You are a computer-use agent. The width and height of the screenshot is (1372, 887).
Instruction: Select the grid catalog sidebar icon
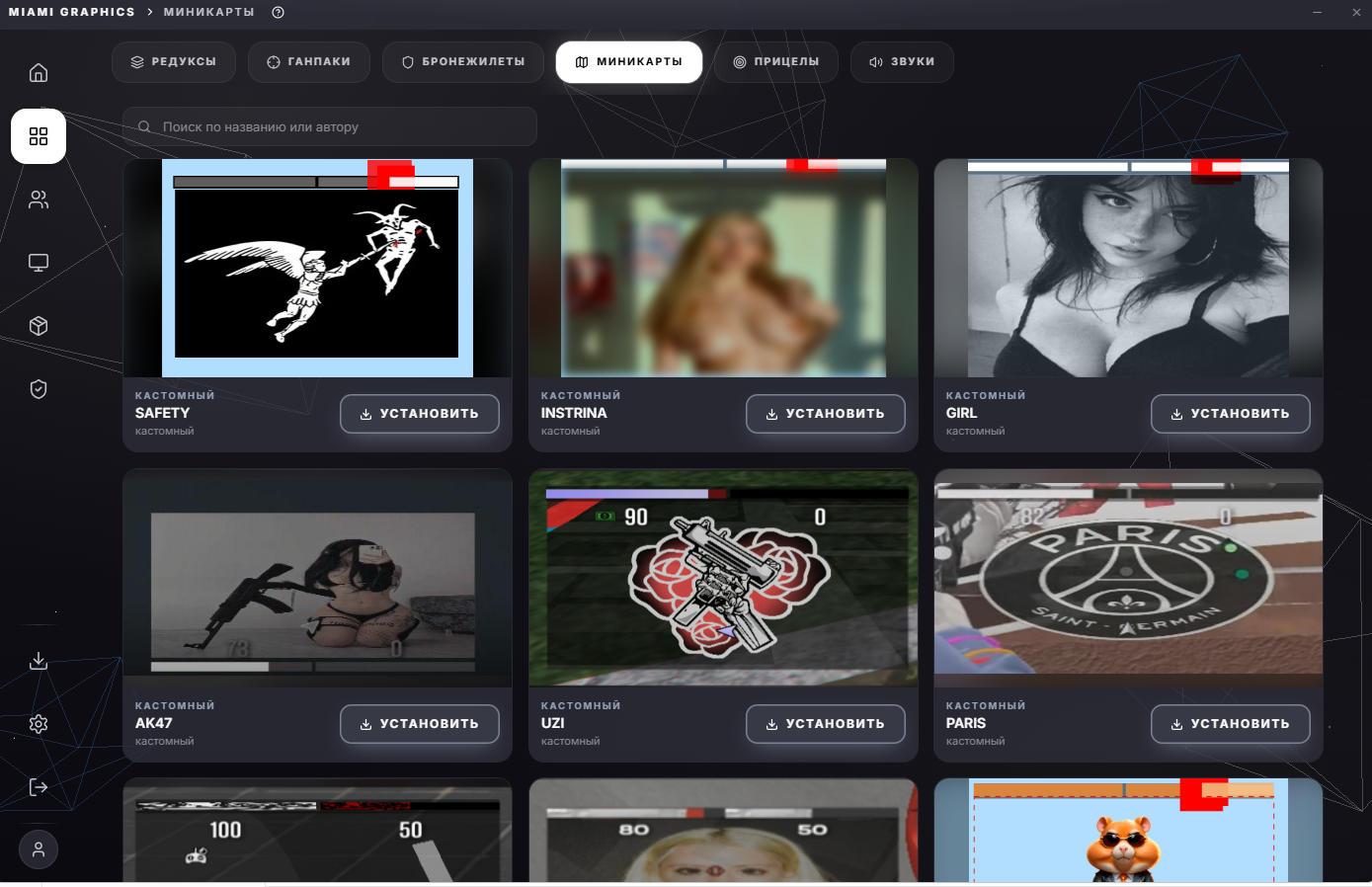point(39,136)
